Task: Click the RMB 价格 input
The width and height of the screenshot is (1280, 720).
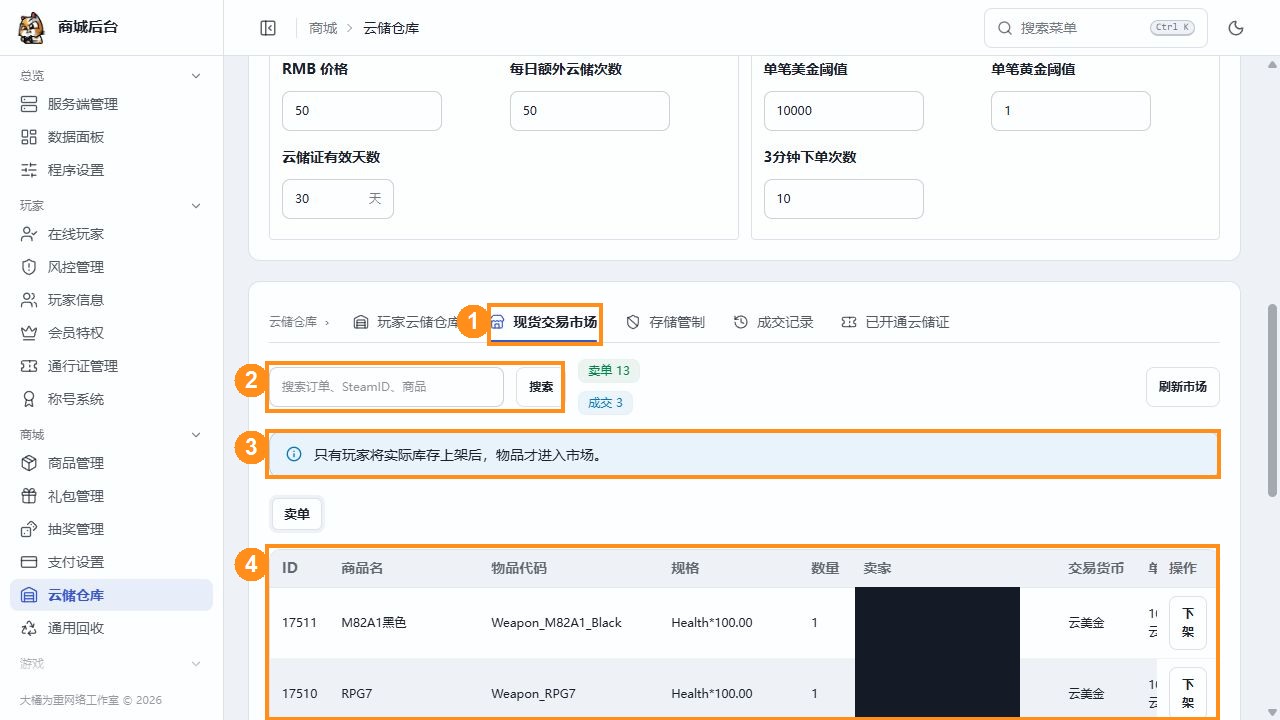Action: [x=362, y=111]
